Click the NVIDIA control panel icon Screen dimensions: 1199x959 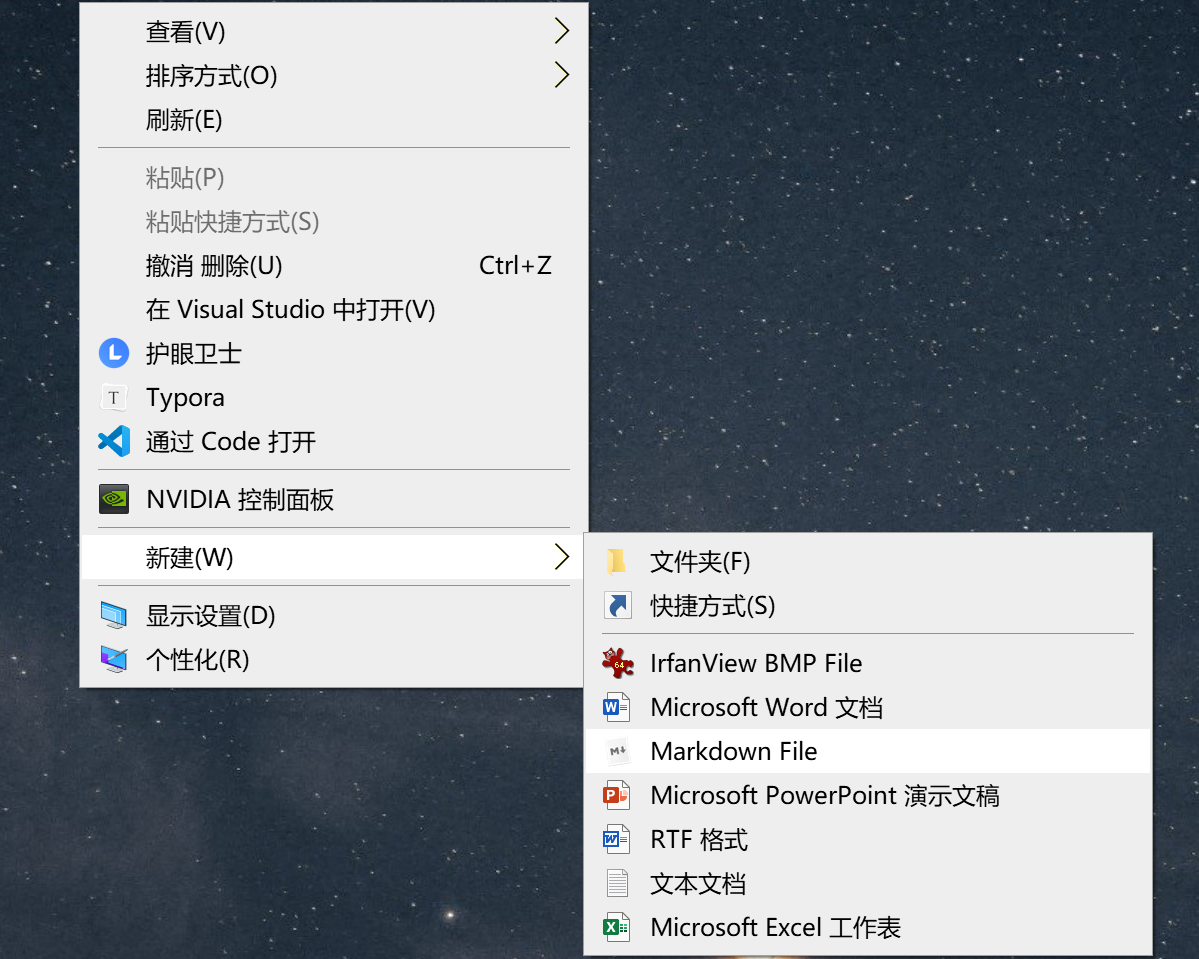click(x=114, y=499)
